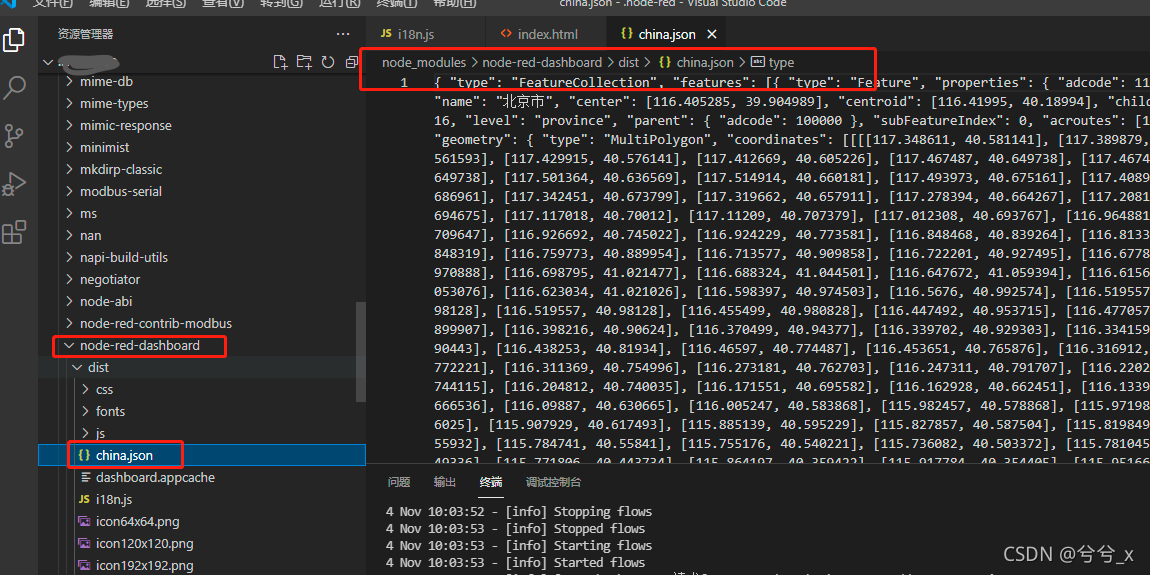Click the New File icon in explorer
Viewport: 1150px width, 575px height.
pos(281,62)
